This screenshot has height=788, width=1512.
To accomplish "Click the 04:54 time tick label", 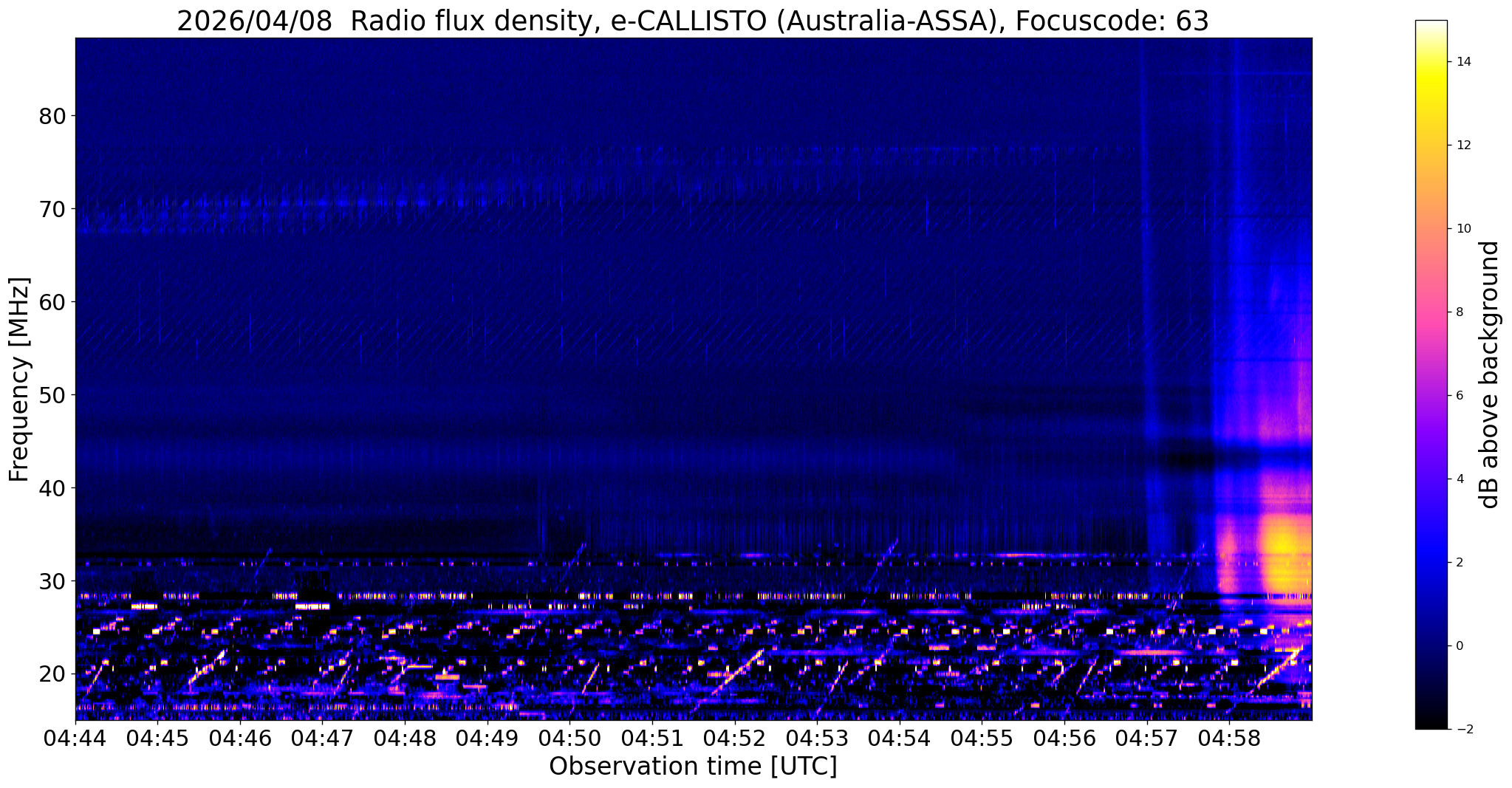I will pyautogui.click(x=900, y=738).
